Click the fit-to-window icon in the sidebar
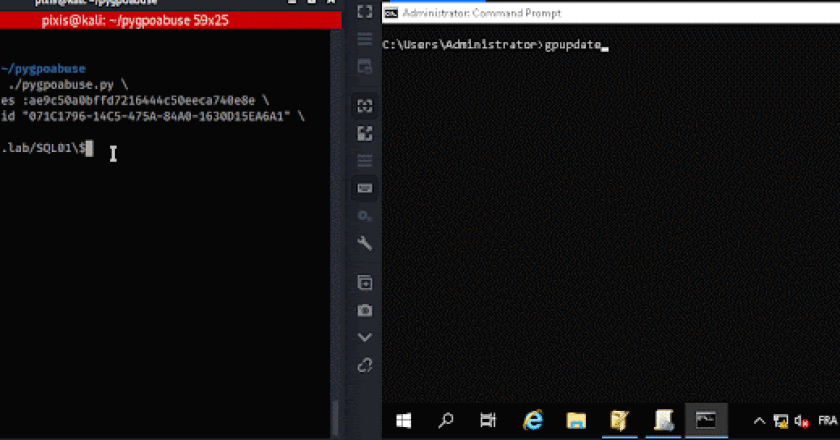This screenshot has height=440, width=840. (x=364, y=106)
